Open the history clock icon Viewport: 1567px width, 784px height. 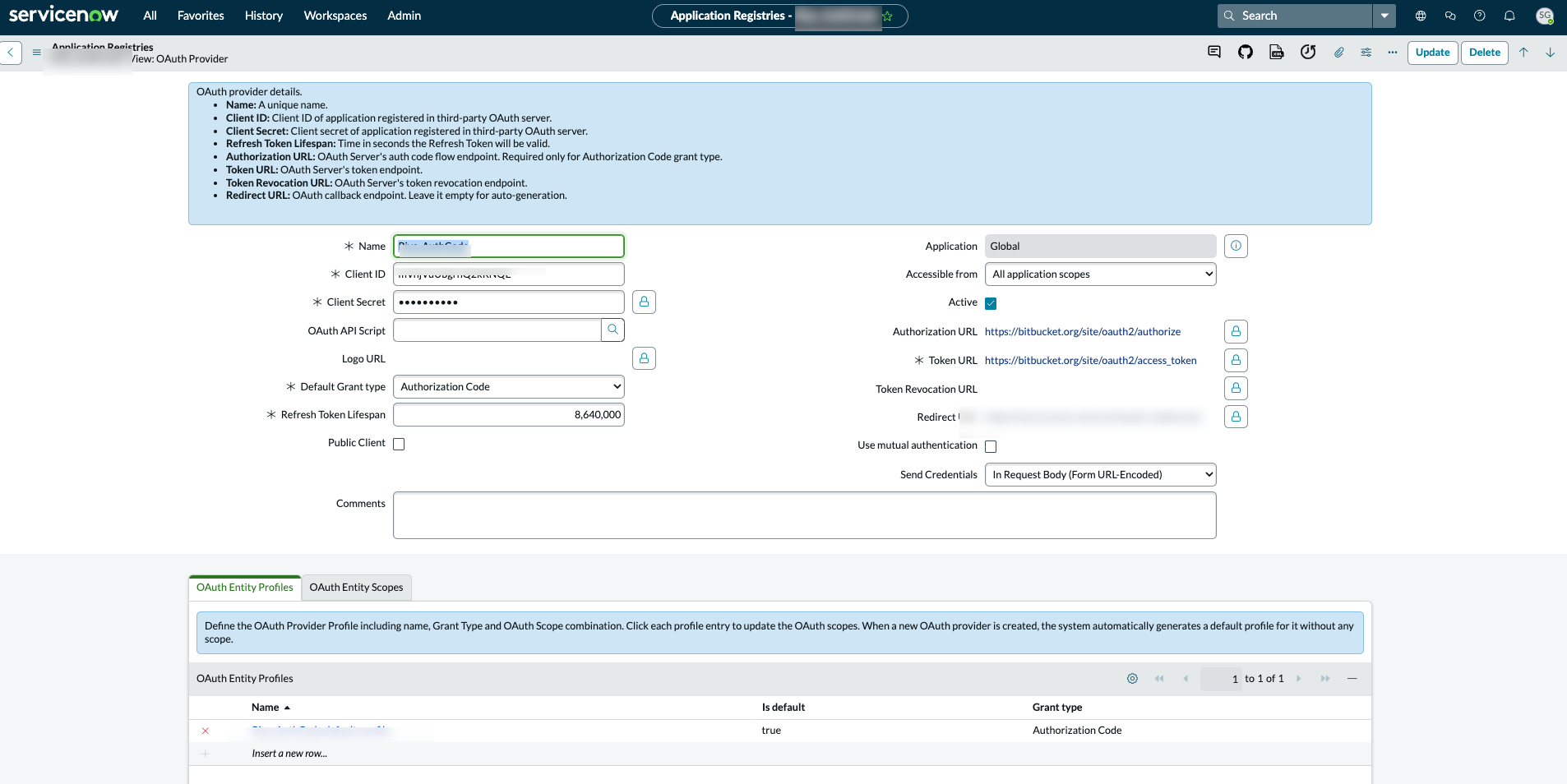(1308, 53)
